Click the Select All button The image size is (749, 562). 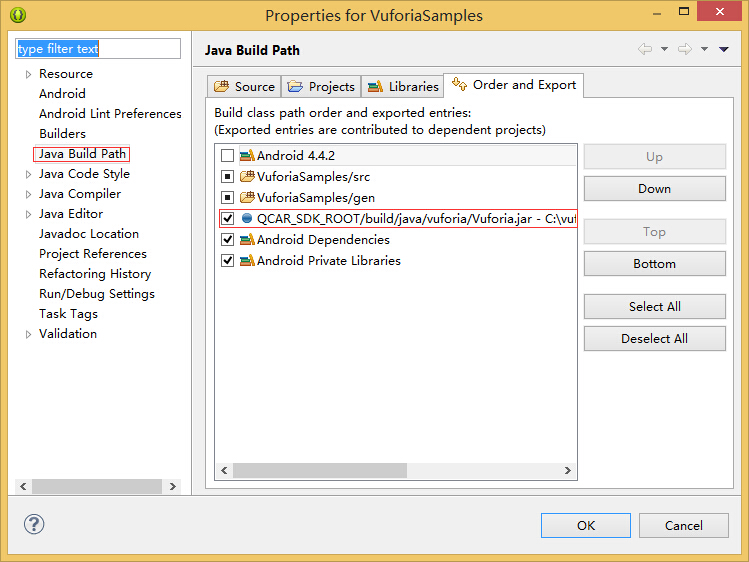654,307
